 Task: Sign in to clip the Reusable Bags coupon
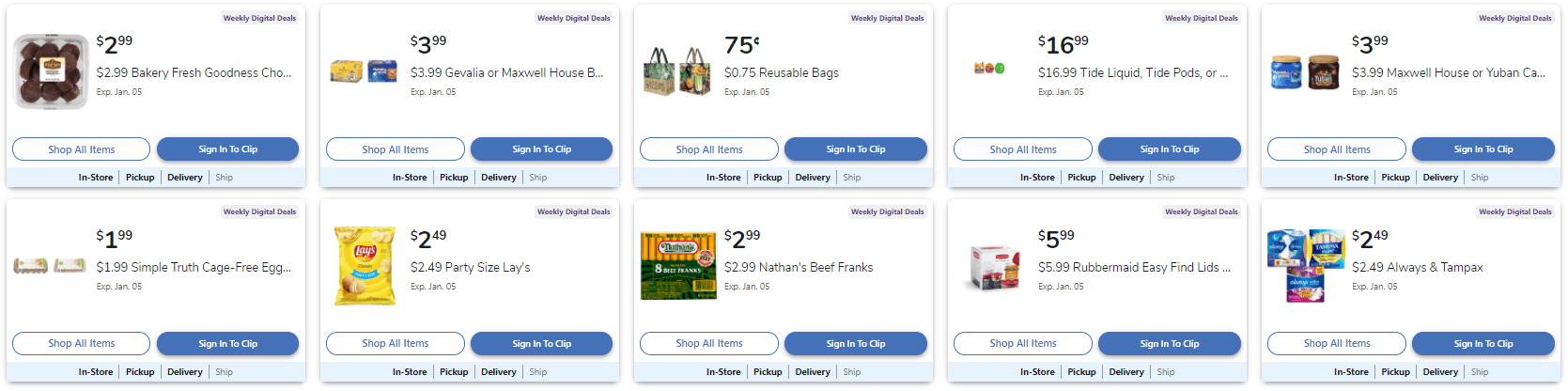[x=855, y=149]
